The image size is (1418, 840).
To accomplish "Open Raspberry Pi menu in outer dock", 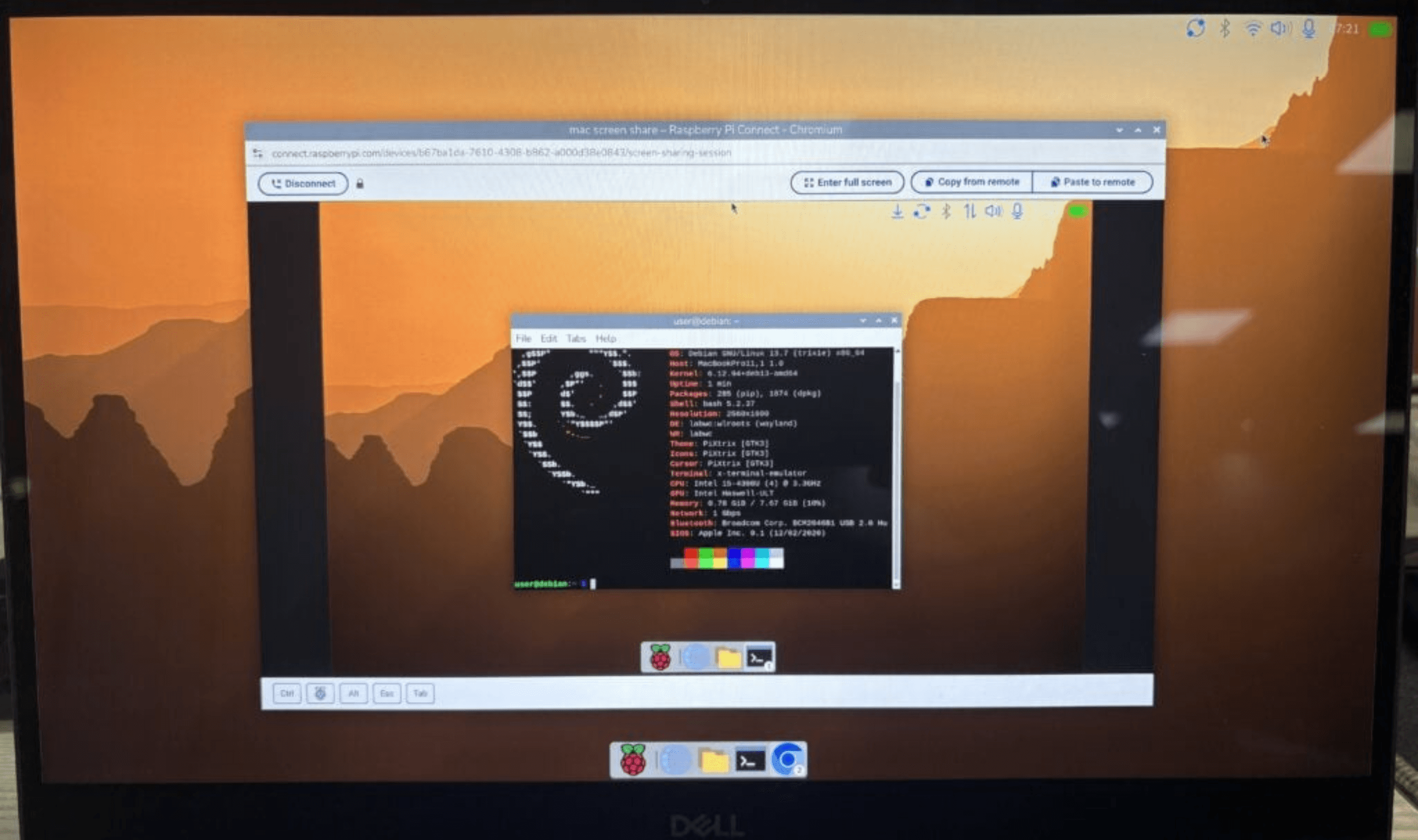I will click(633, 760).
